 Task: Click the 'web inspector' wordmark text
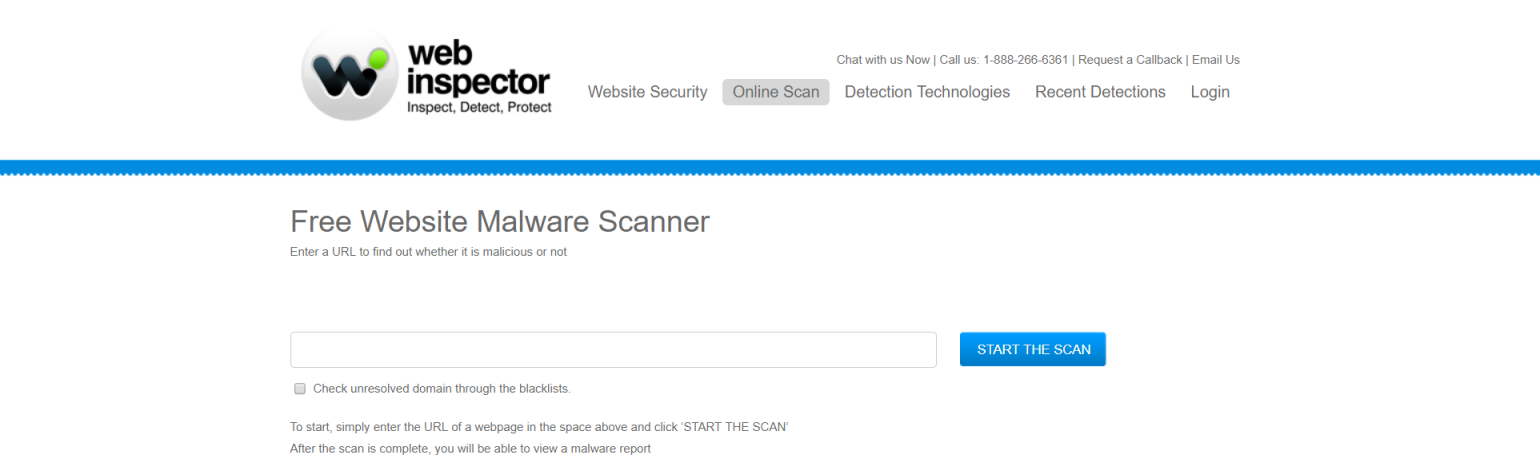tap(478, 68)
